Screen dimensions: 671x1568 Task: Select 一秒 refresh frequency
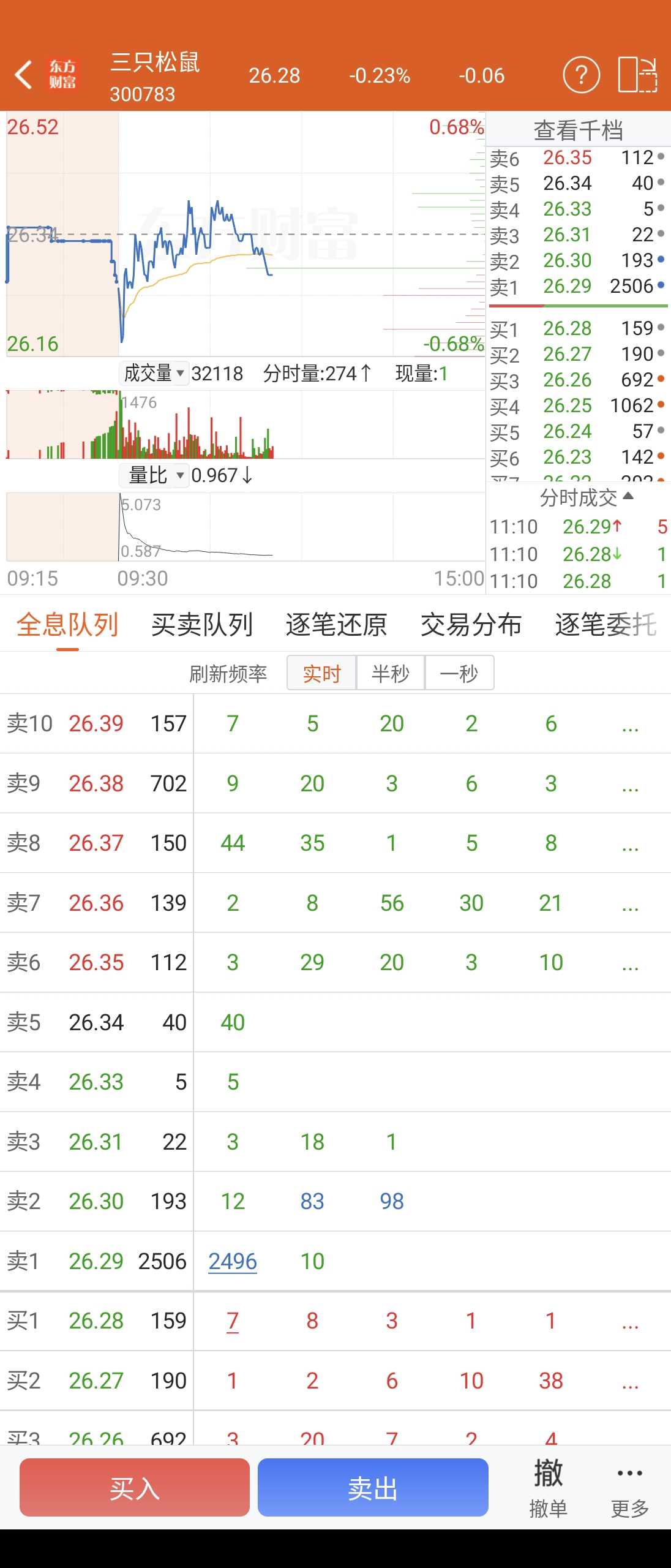click(x=459, y=673)
